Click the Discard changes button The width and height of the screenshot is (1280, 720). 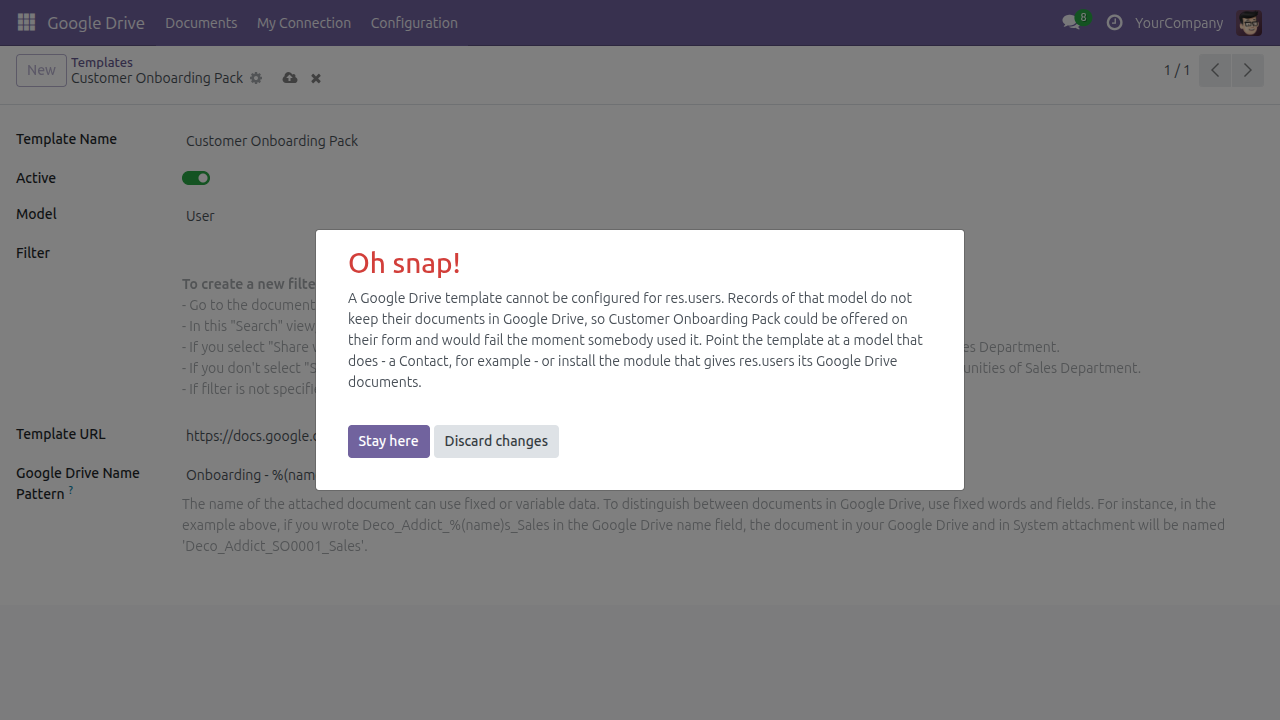click(x=496, y=441)
